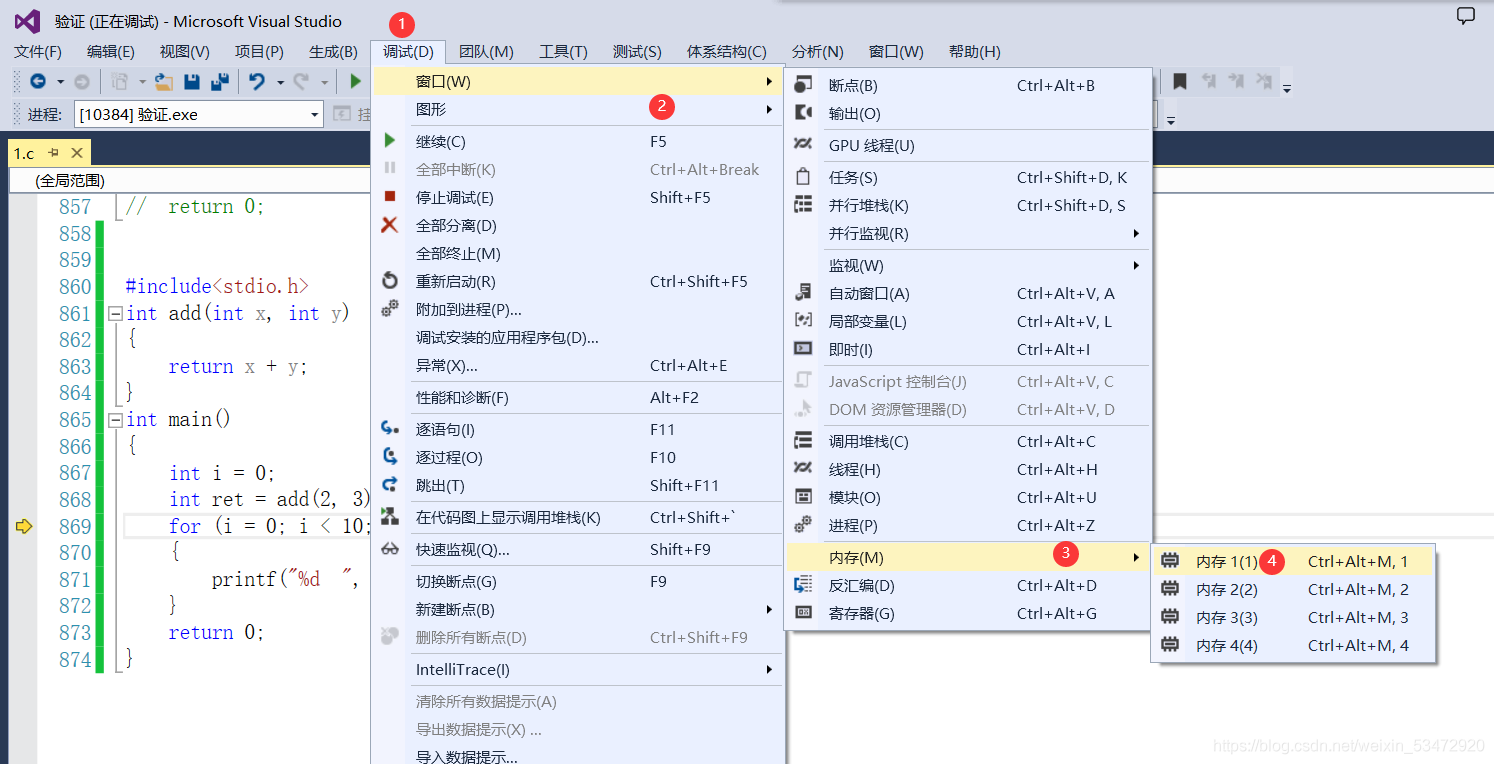
Task: Expand the 监视(W) watch submenu
Action: (x=968, y=265)
